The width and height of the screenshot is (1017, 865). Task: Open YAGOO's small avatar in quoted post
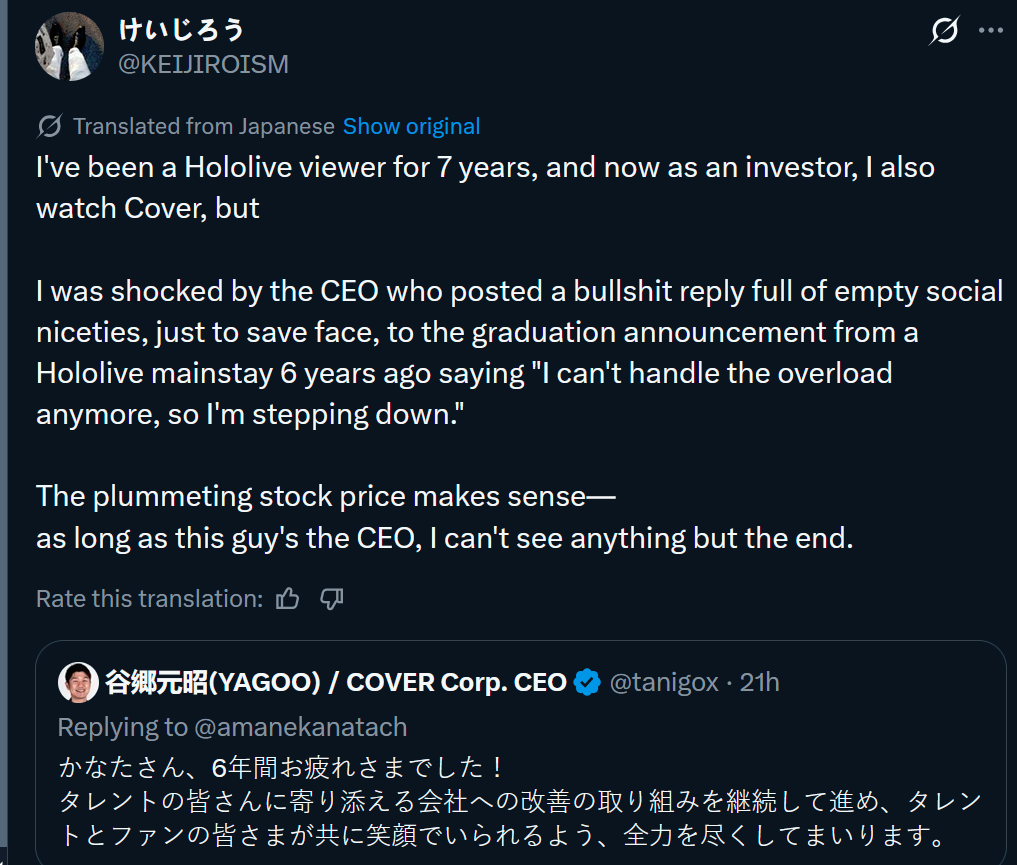pyautogui.click(x=78, y=682)
